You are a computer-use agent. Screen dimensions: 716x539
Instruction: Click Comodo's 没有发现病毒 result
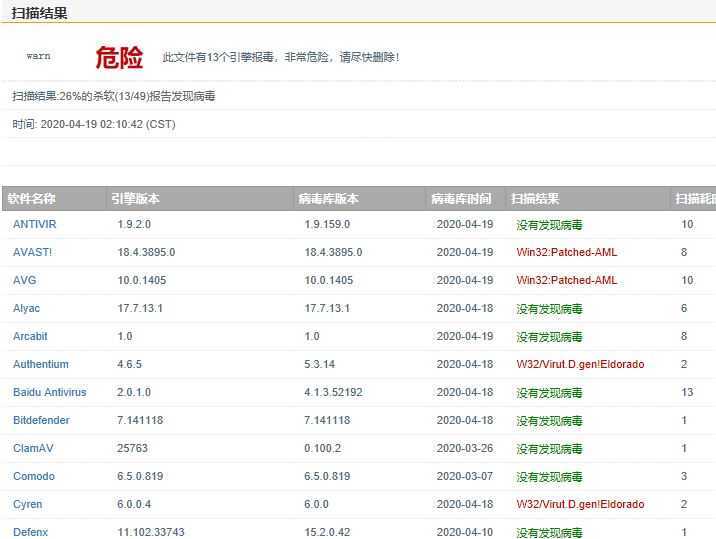(549, 477)
